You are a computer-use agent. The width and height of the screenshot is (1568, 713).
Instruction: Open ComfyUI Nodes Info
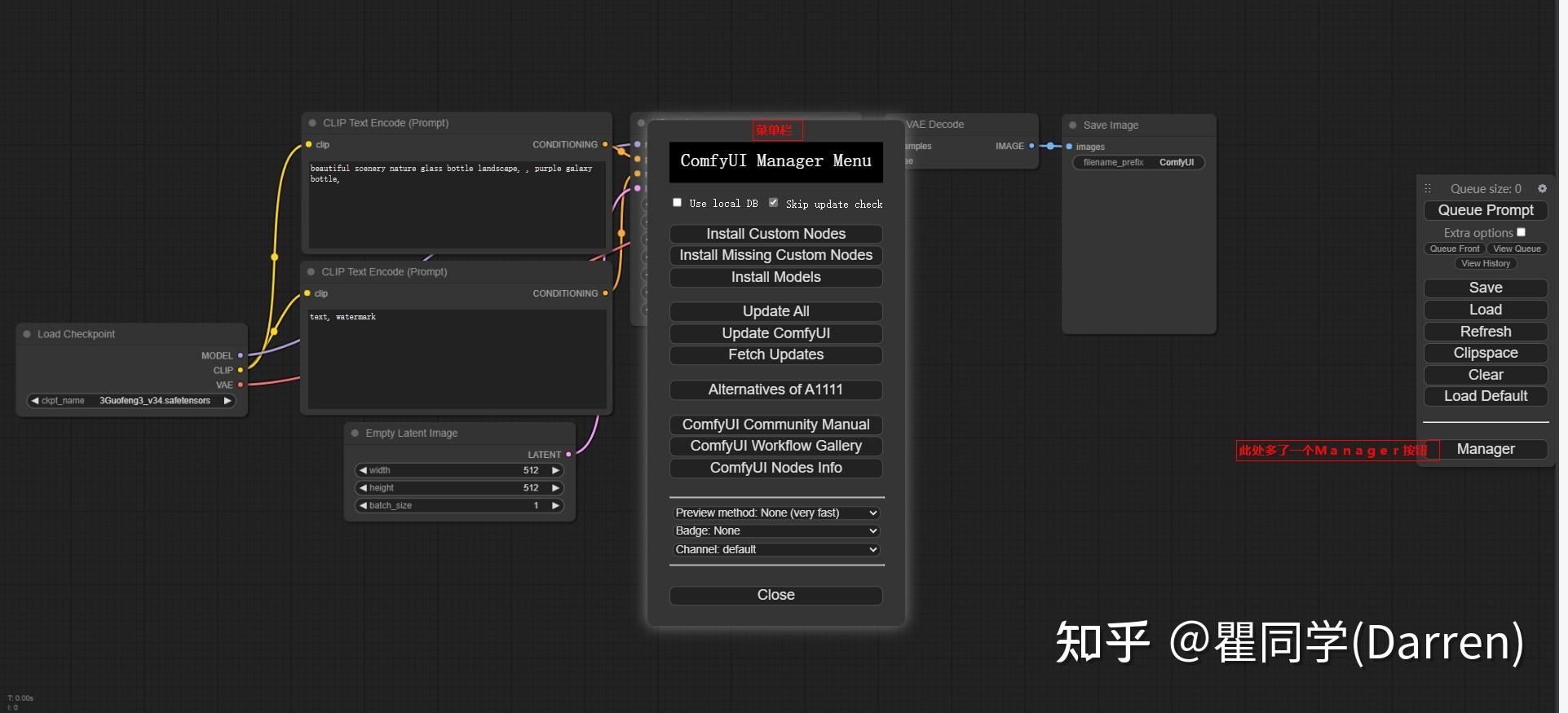pos(776,468)
